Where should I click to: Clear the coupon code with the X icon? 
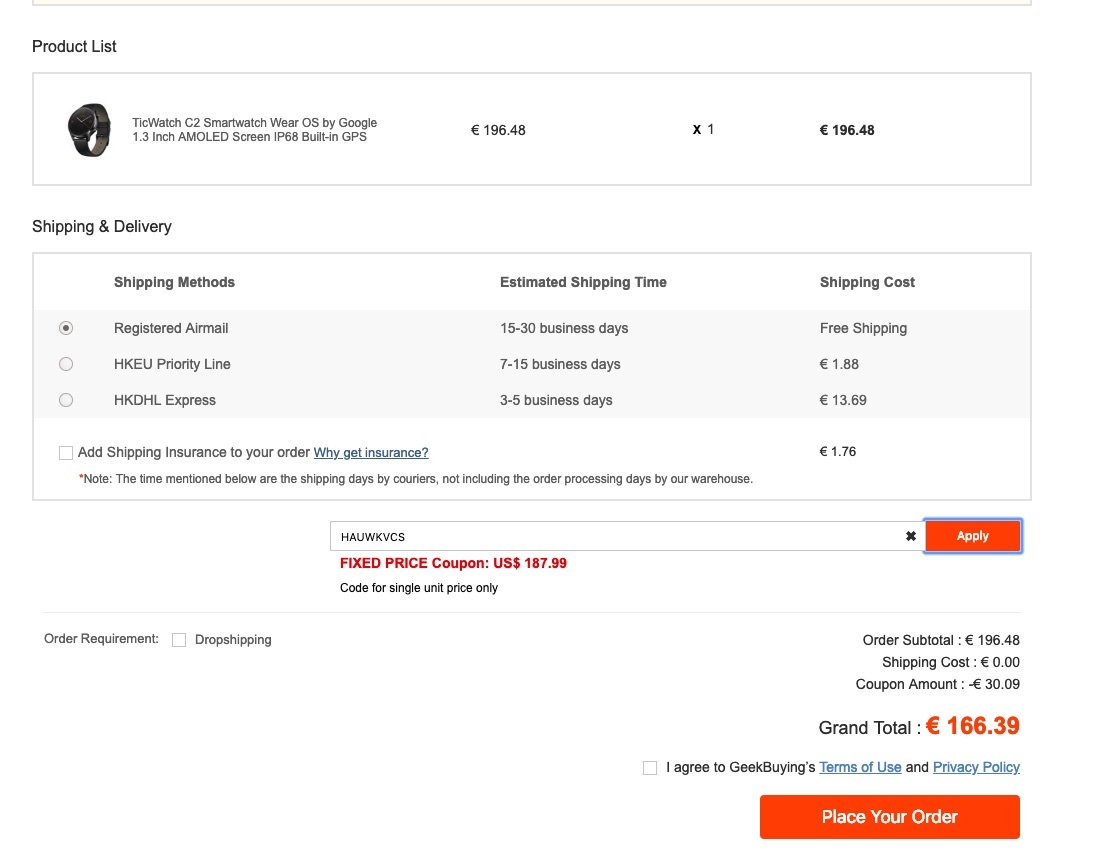tap(910, 537)
